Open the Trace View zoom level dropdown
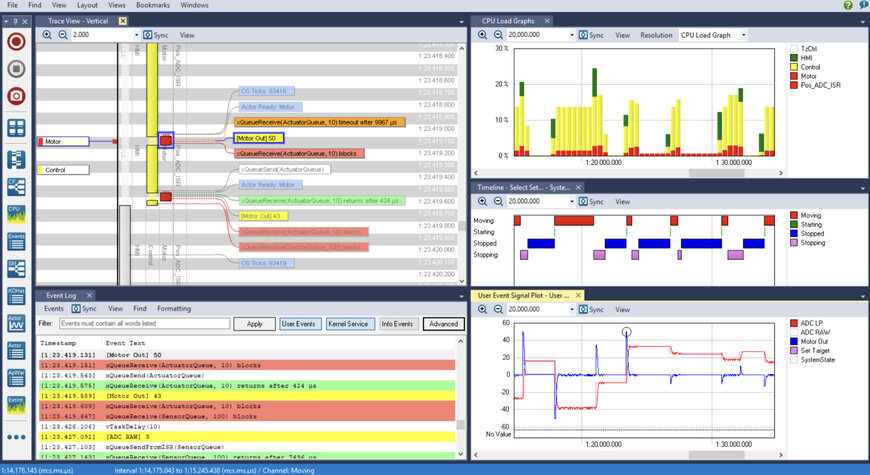 pos(134,35)
